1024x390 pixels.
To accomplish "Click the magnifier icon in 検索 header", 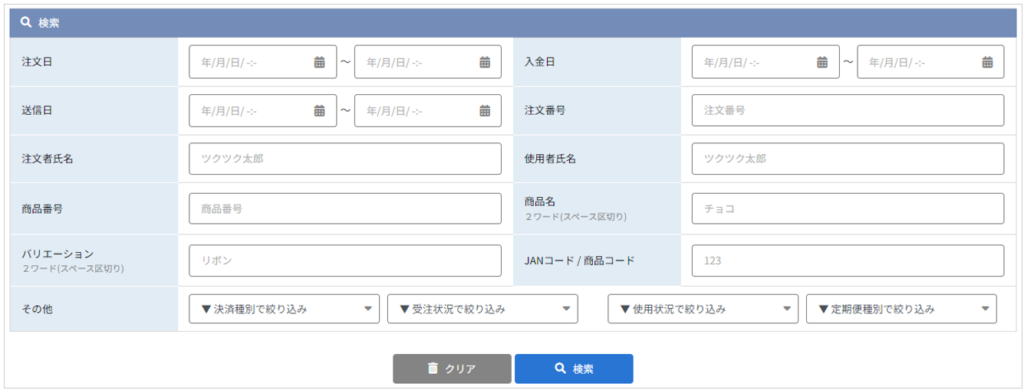I will [26, 22].
